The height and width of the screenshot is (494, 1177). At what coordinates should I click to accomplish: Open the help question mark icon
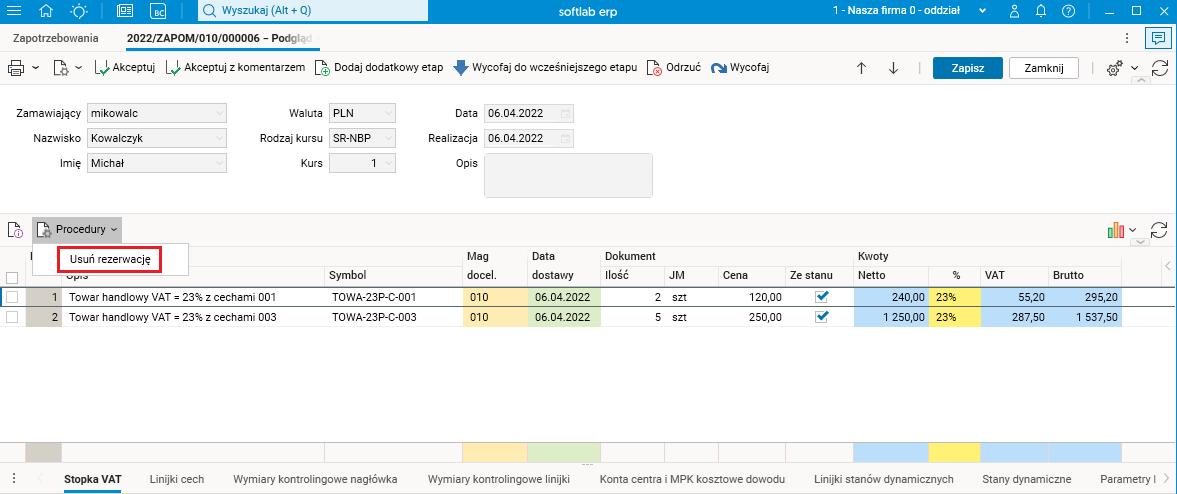tap(1069, 11)
